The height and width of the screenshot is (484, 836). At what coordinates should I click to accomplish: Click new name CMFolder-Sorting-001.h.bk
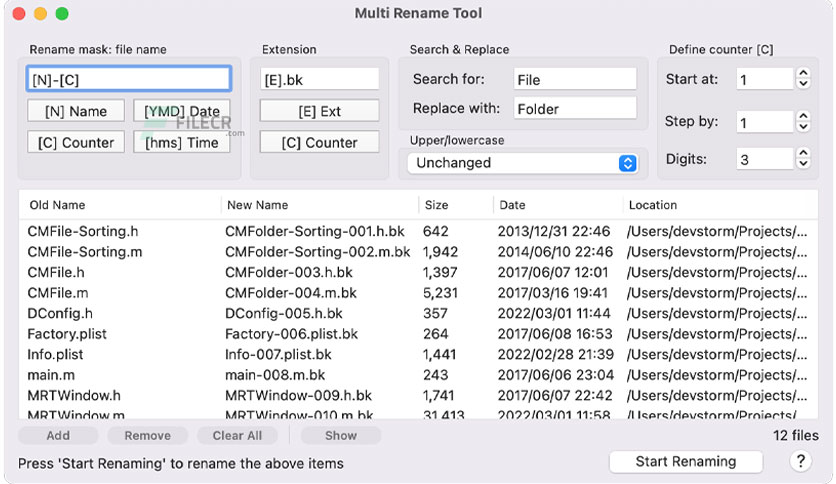[x=315, y=231]
